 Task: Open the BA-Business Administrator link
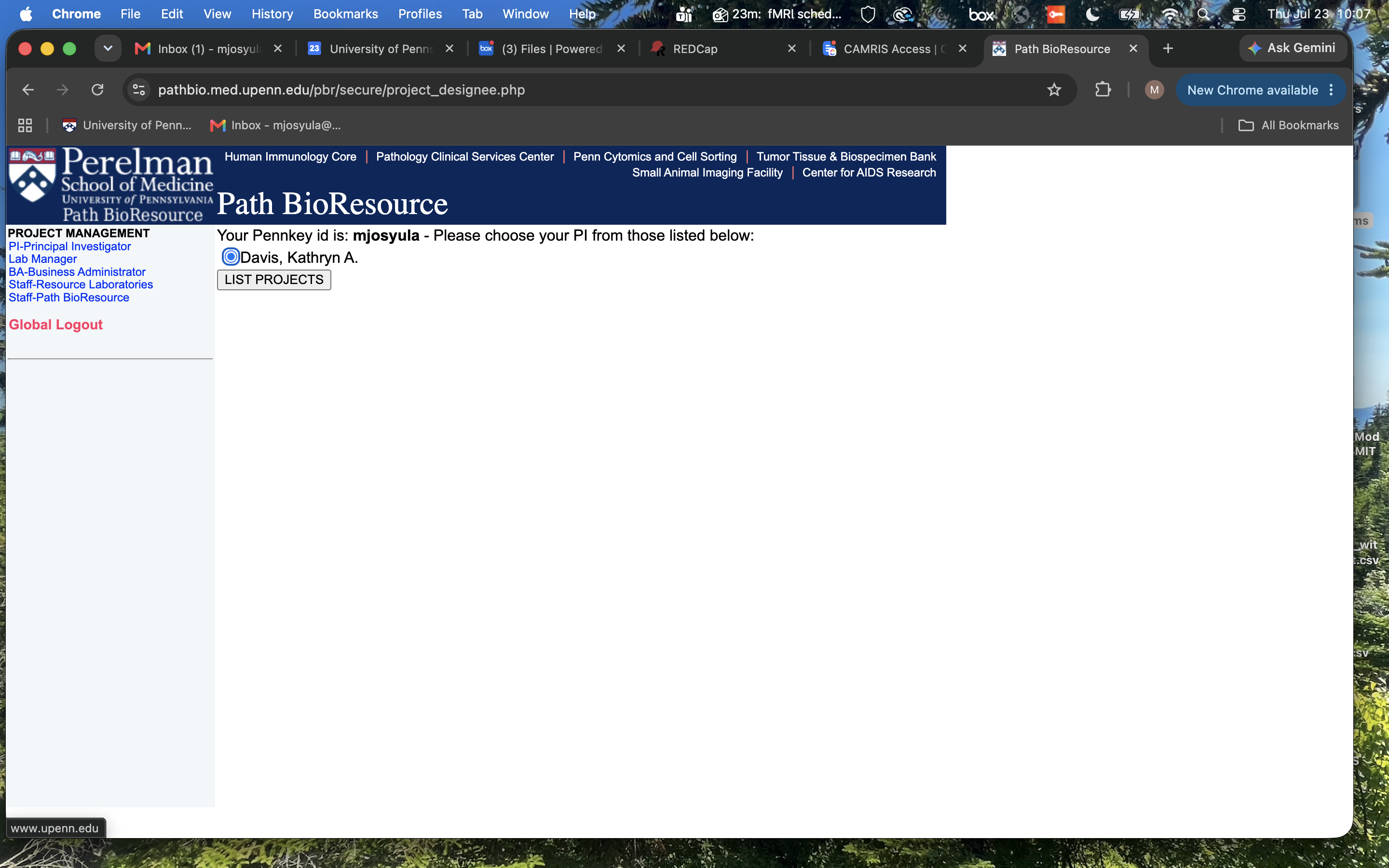pos(77,272)
